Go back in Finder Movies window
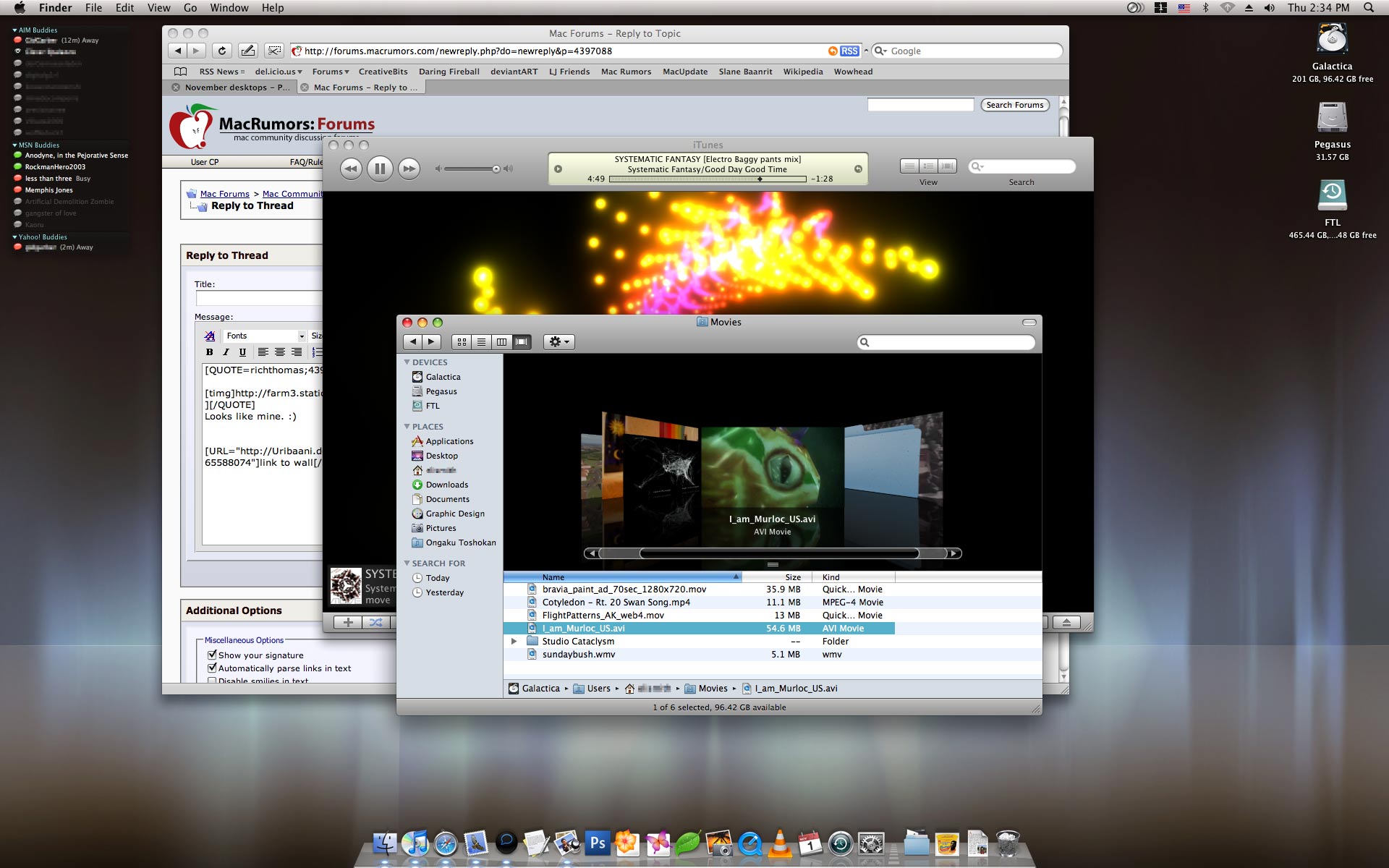Image resolution: width=1389 pixels, height=868 pixels. [412, 342]
